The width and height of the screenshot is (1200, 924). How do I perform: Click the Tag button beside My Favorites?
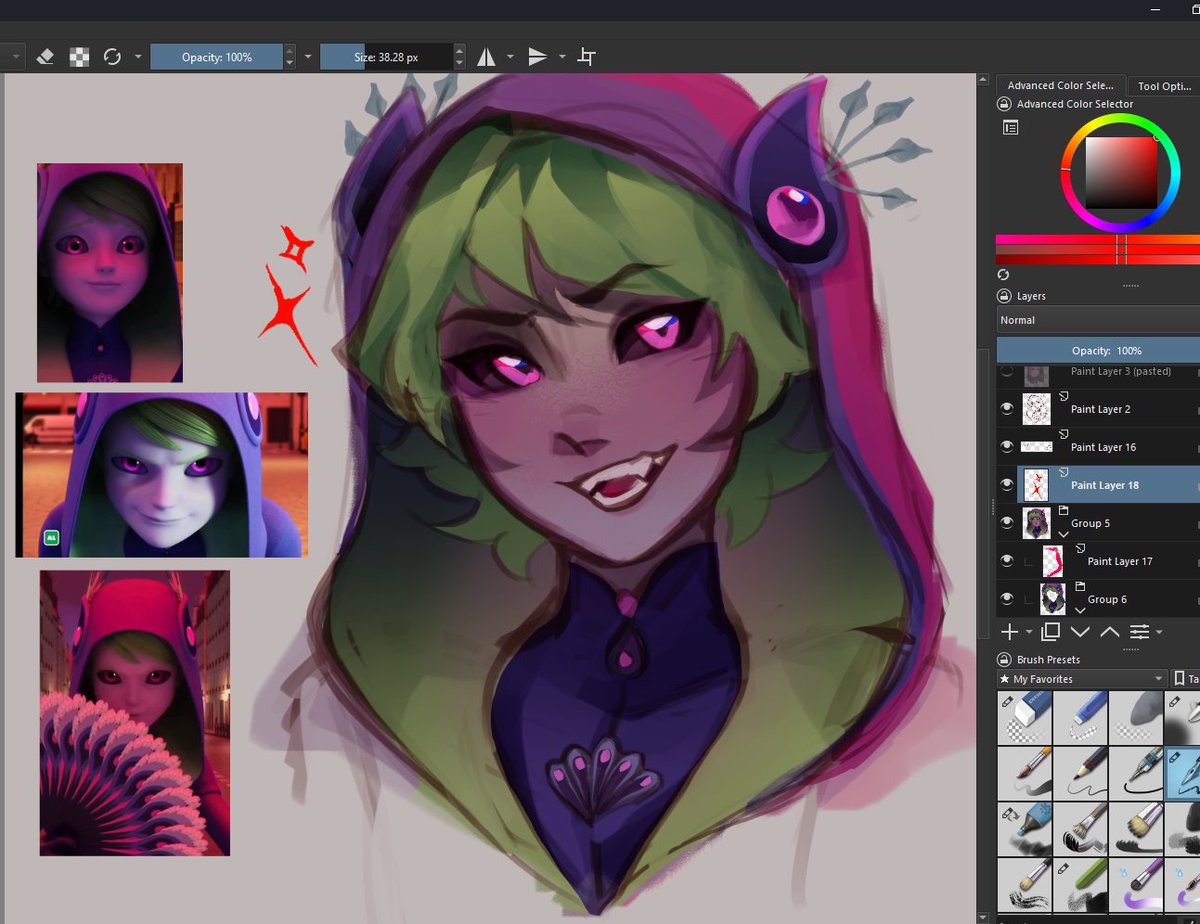(1186, 679)
